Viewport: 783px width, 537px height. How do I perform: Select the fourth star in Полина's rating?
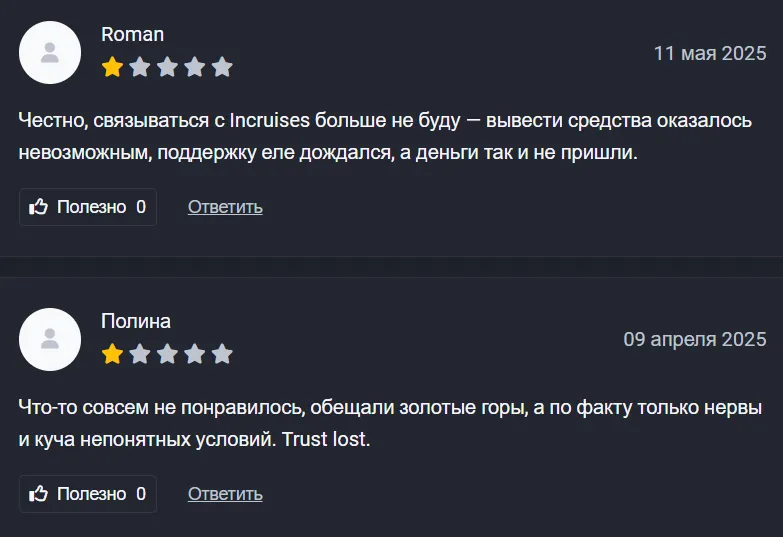pos(195,354)
